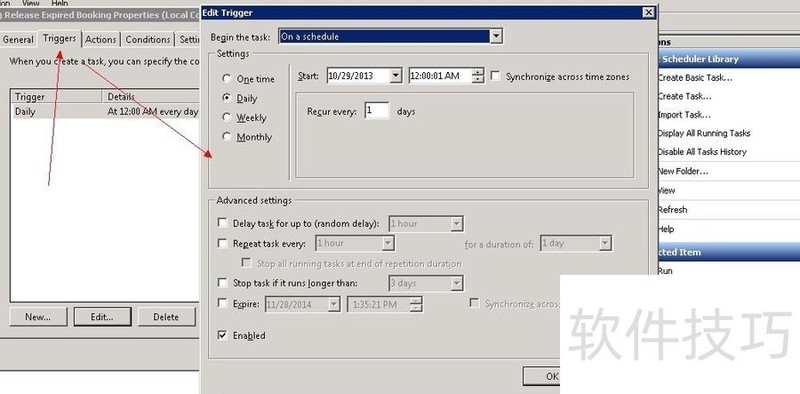Choose the Monthly radio button
The width and height of the screenshot is (800, 394).
point(227,136)
